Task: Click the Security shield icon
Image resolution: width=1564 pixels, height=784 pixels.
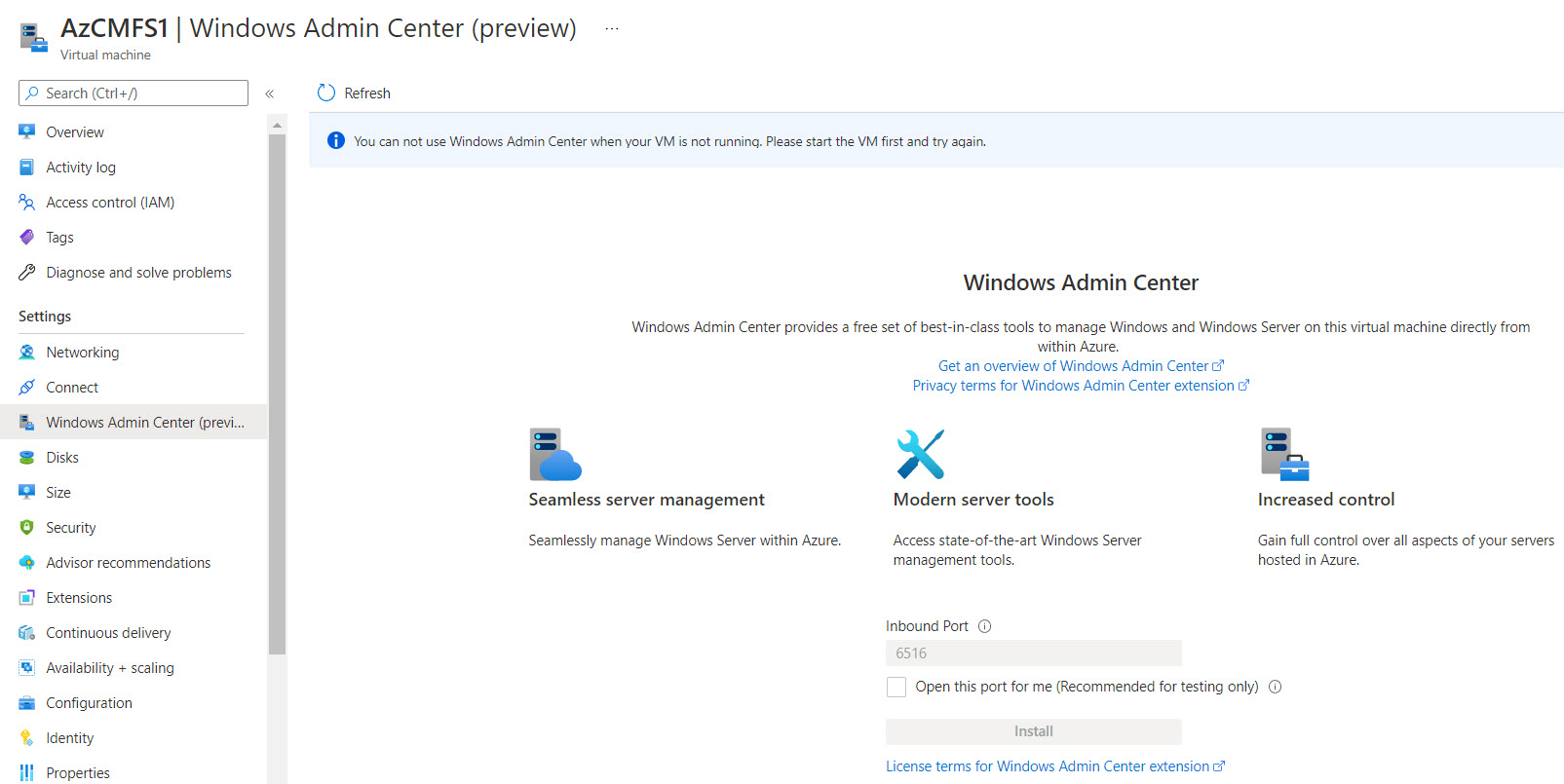Action: tap(27, 527)
